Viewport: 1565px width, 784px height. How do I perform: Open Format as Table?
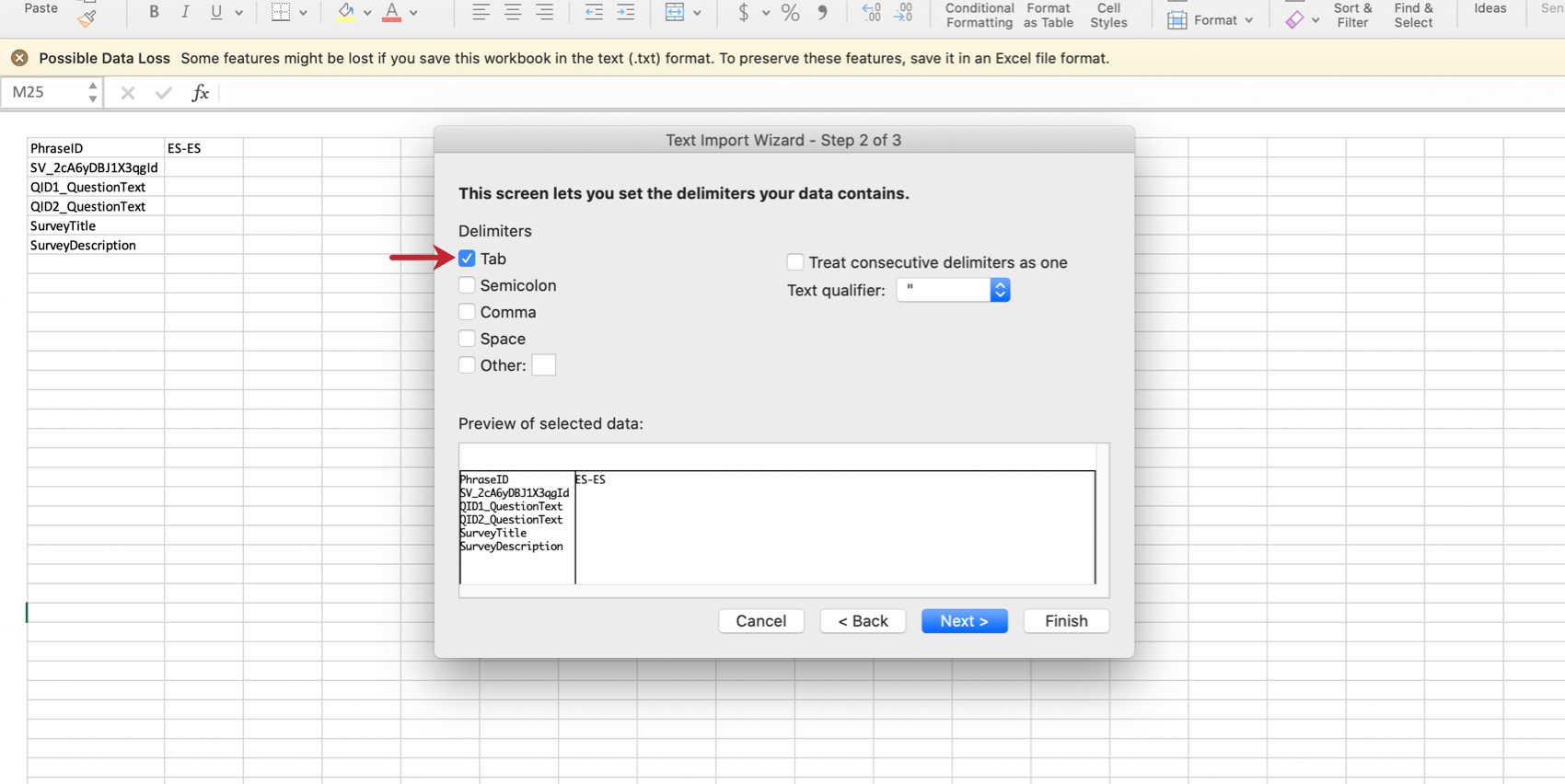(1049, 15)
